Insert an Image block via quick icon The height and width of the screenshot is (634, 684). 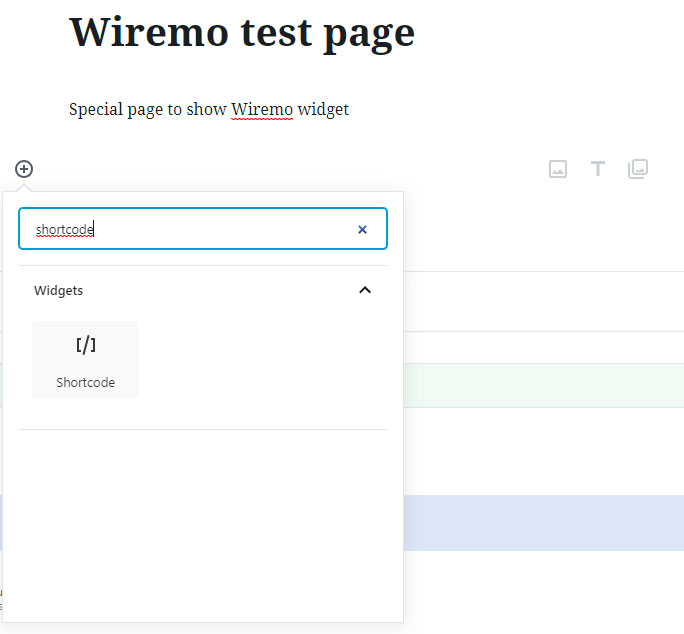click(558, 169)
